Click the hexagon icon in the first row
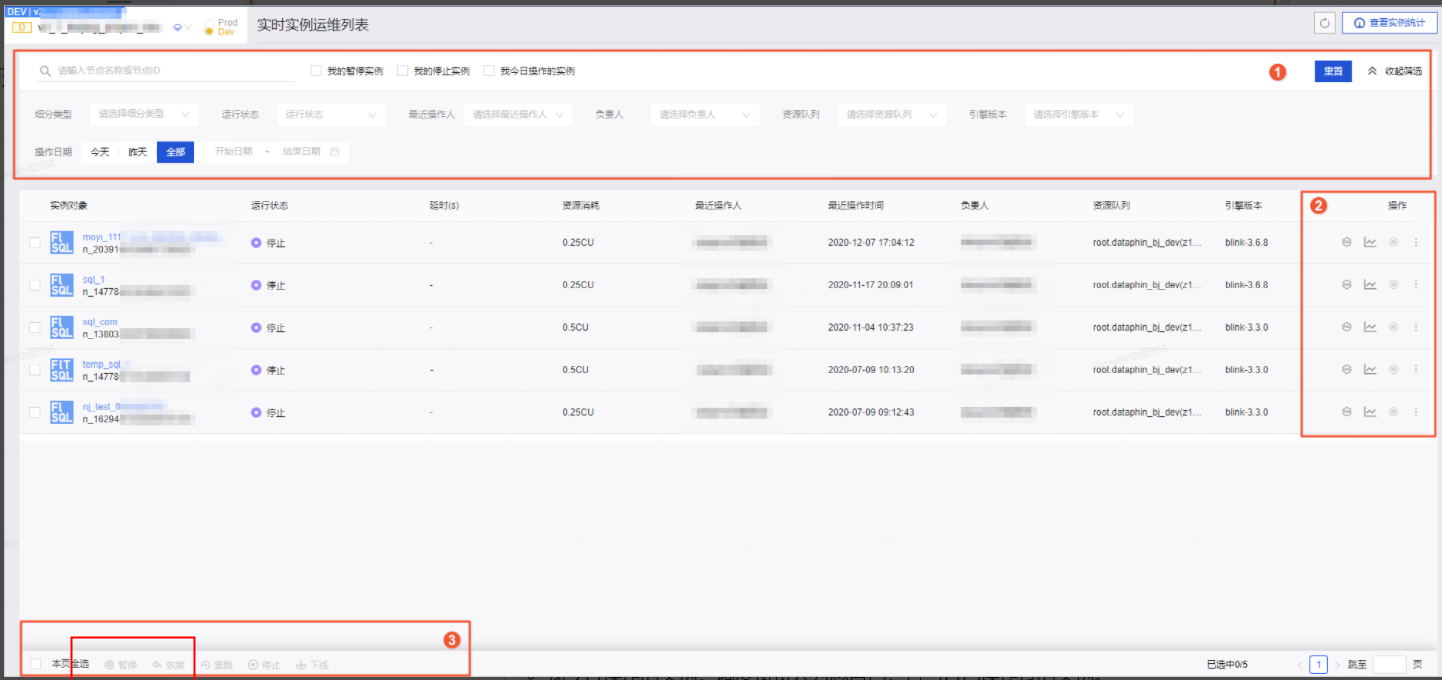Screen dimensions: 1442x680 [1346, 242]
